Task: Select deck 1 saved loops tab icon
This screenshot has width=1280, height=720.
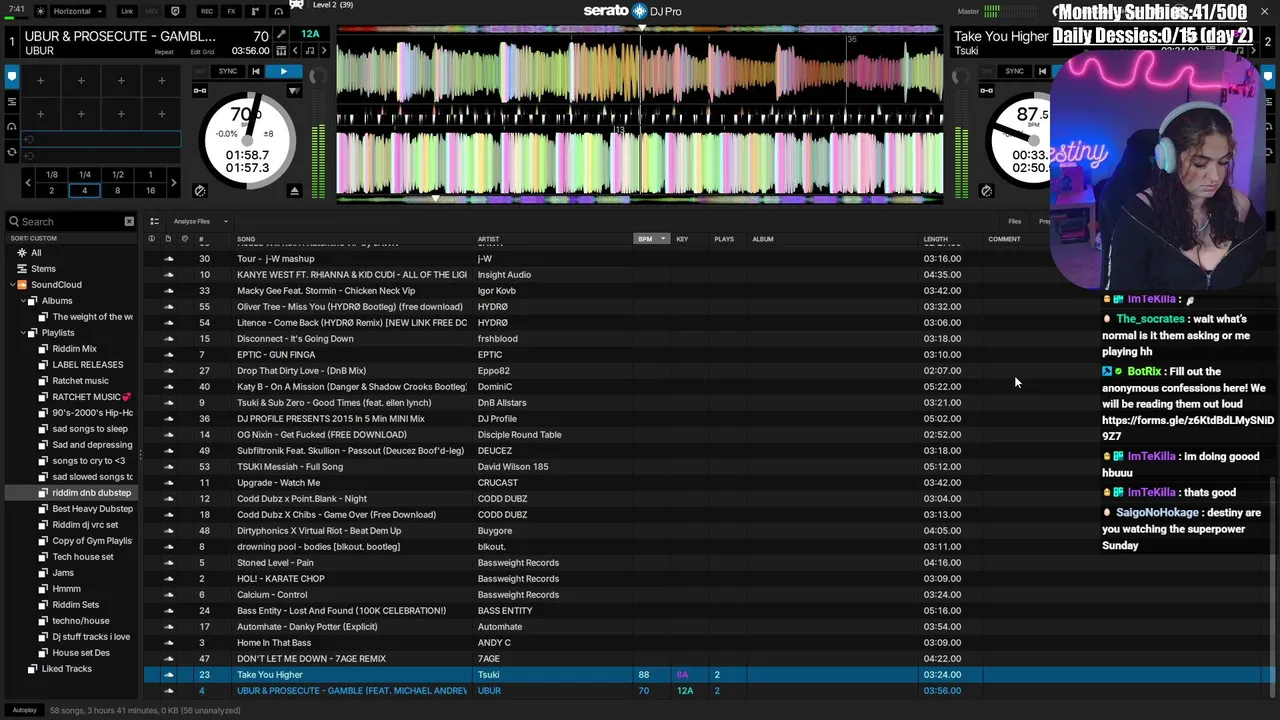Action: pos(12,101)
